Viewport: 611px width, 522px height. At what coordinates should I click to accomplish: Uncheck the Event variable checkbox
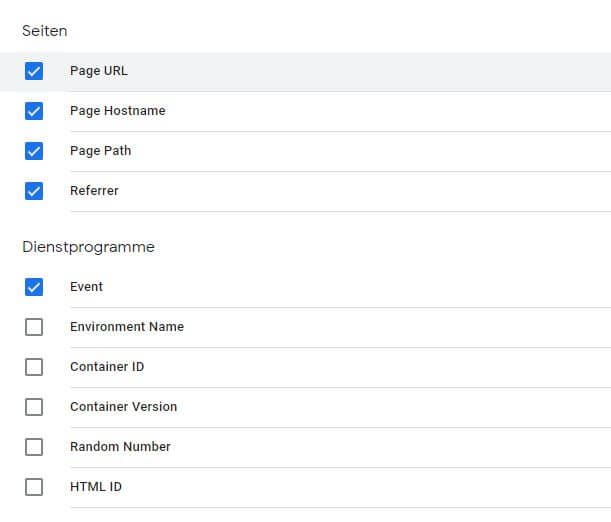[x=34, y=287]
